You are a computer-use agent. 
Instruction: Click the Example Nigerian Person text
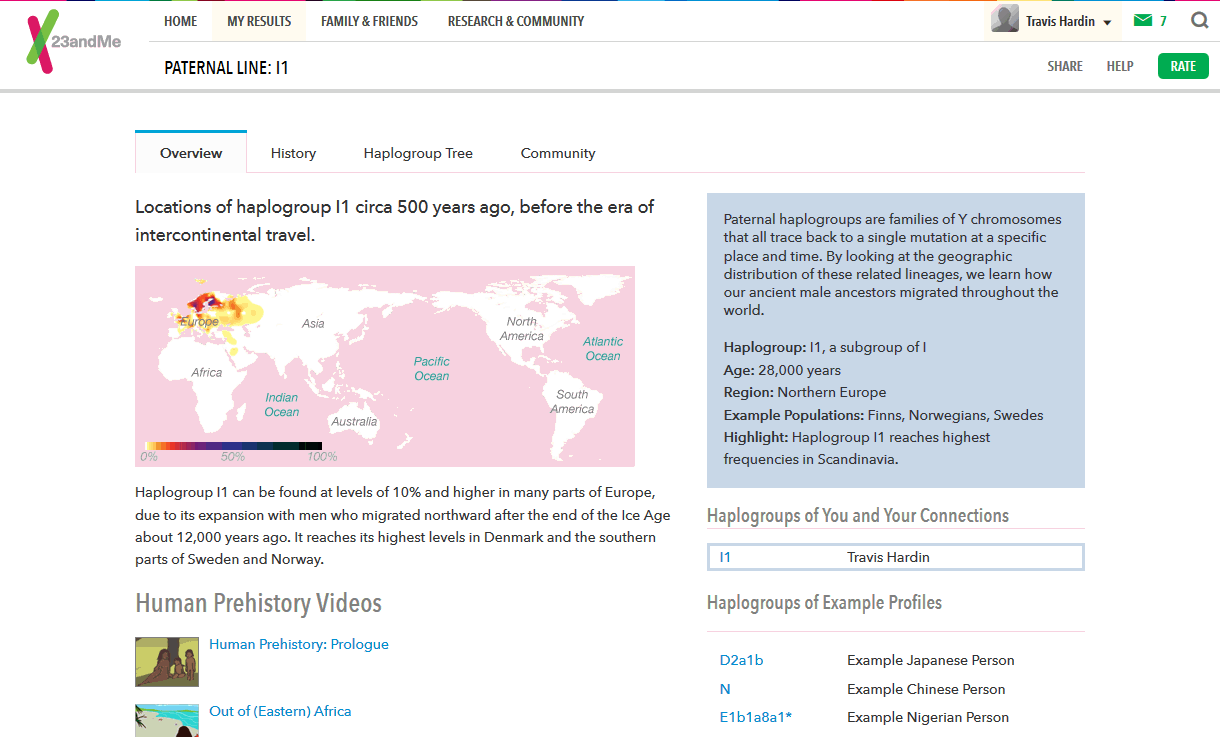928,717
